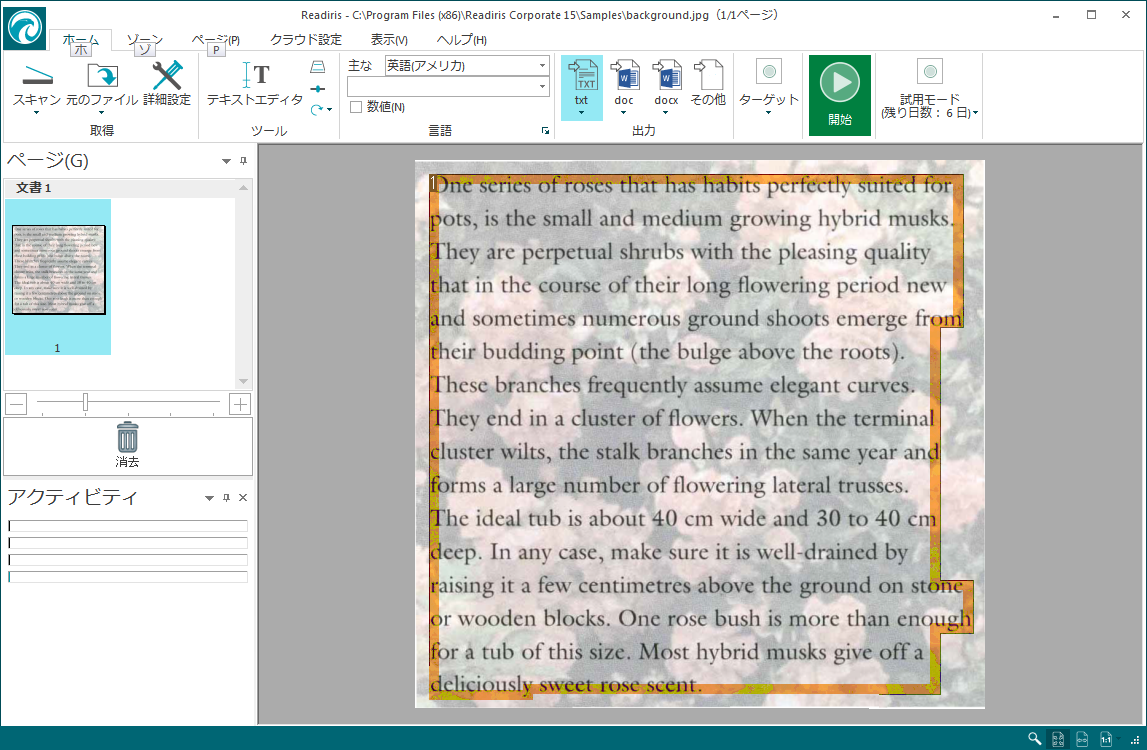Launch the text editor (テキストエディタ)
The width and height of the screenshot is (1147, 750).
pos(254,77)
